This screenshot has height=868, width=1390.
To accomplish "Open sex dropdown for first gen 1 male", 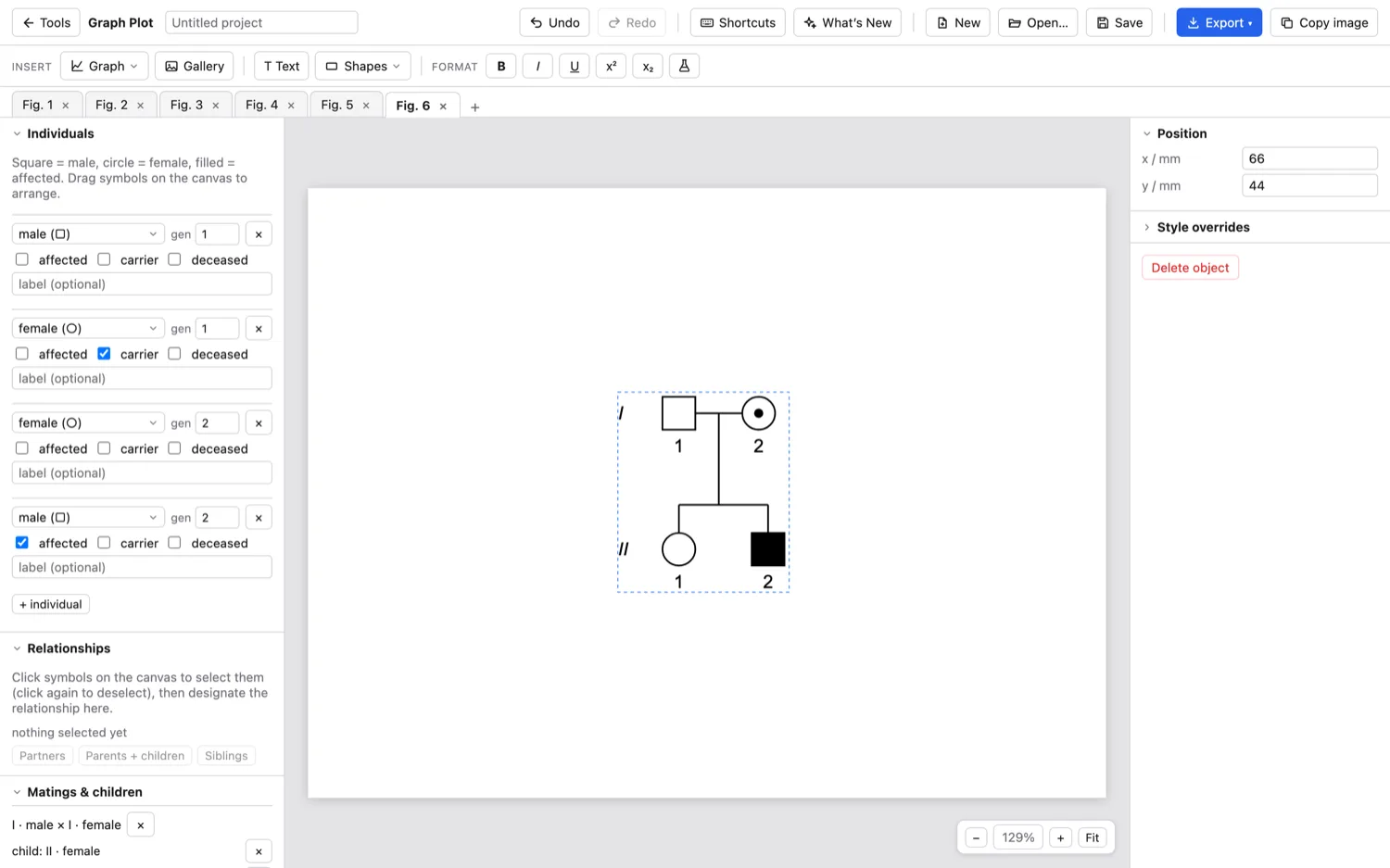I will pos(88,234).
